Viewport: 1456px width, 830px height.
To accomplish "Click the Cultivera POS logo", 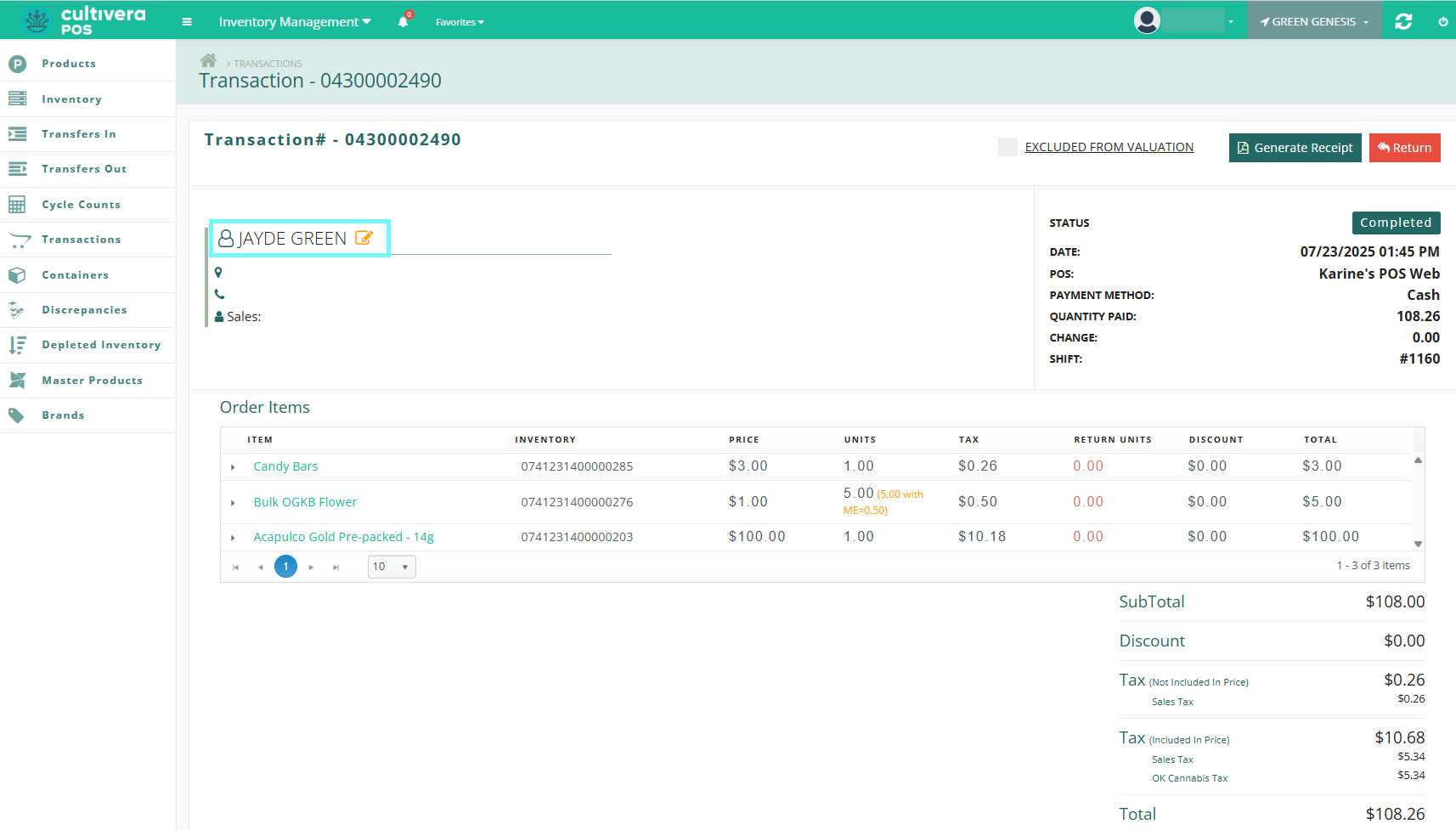I will 85,20.
